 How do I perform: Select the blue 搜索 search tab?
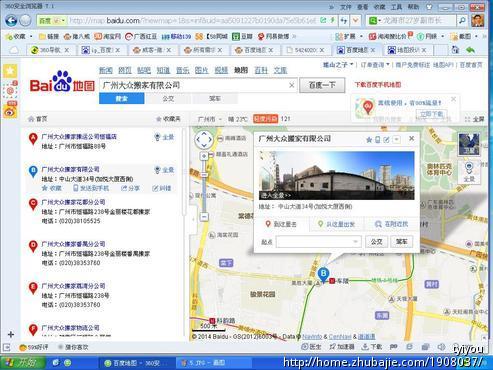coord(122,99)
